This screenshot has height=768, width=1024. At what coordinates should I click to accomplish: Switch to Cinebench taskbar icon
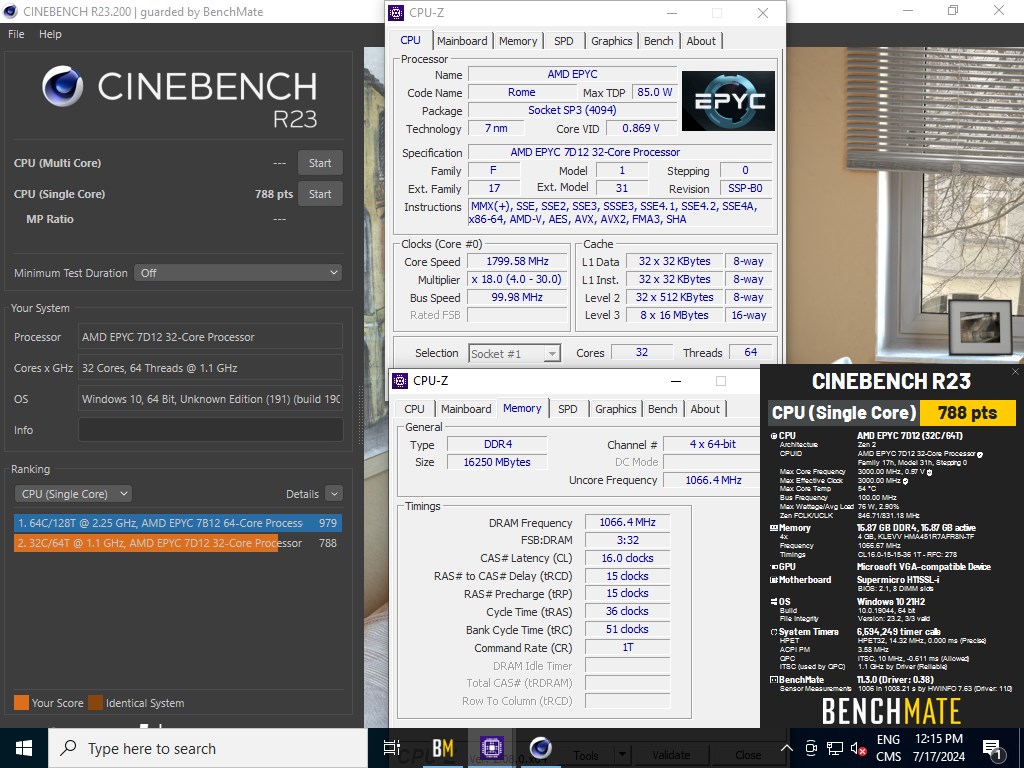tap(540, 748)
